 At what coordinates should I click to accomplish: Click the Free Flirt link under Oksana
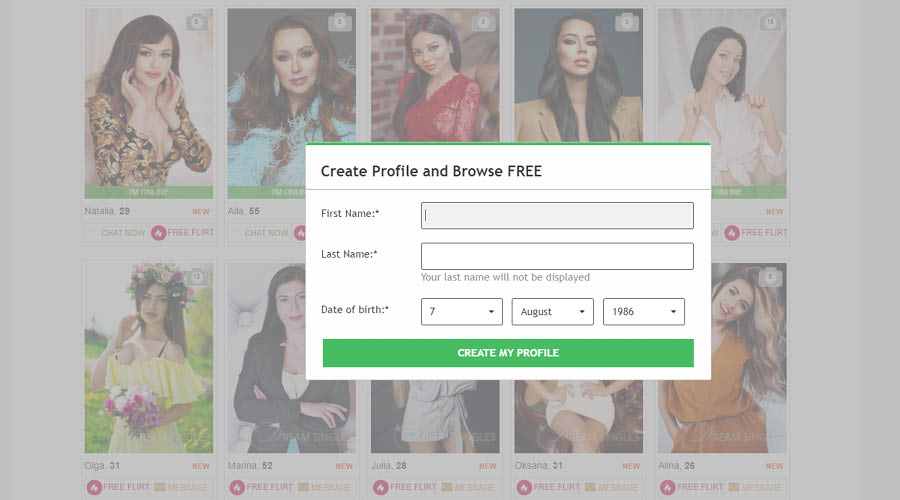[x=557, y=487]
